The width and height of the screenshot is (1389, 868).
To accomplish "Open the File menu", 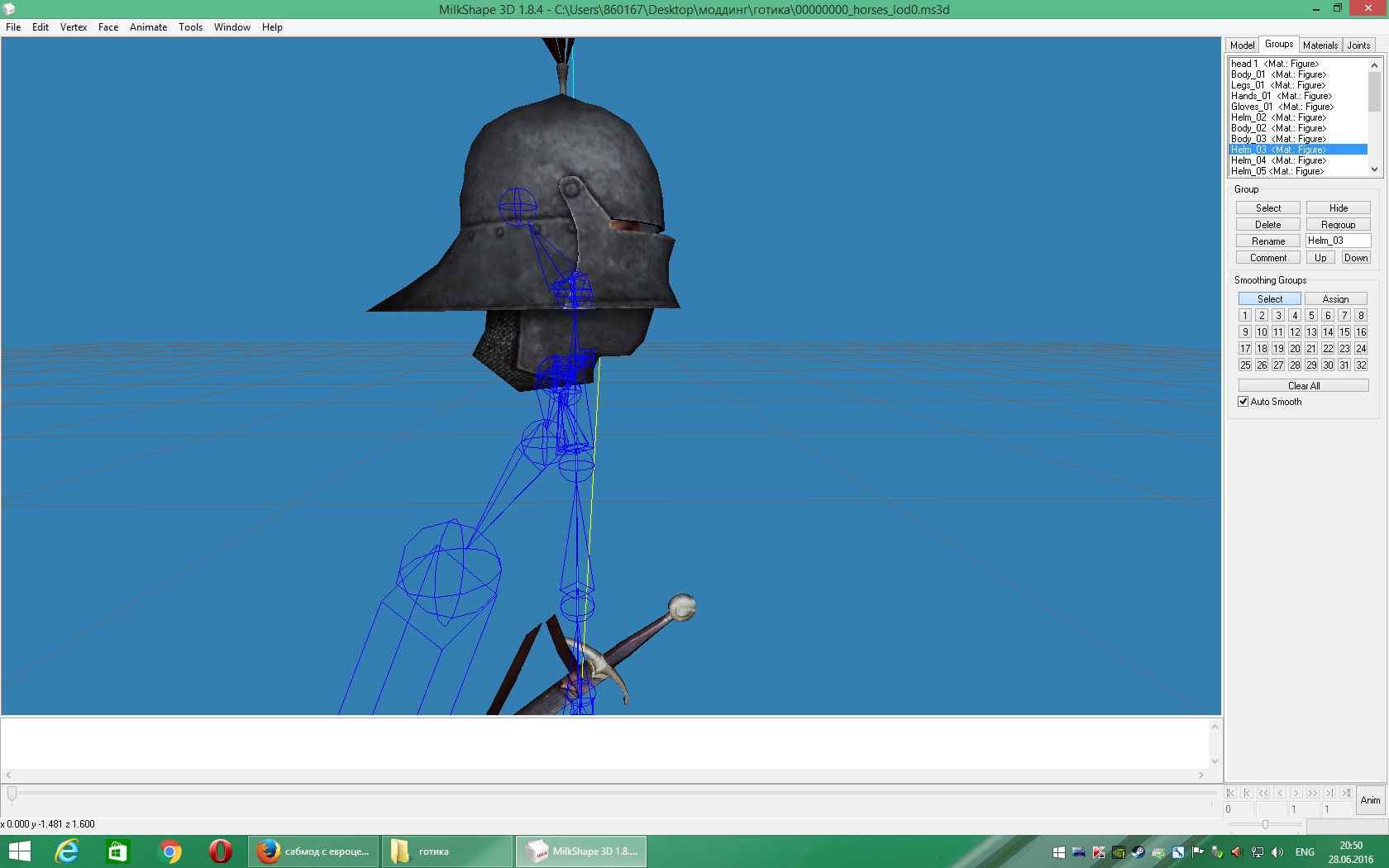I will coord(13,27).
